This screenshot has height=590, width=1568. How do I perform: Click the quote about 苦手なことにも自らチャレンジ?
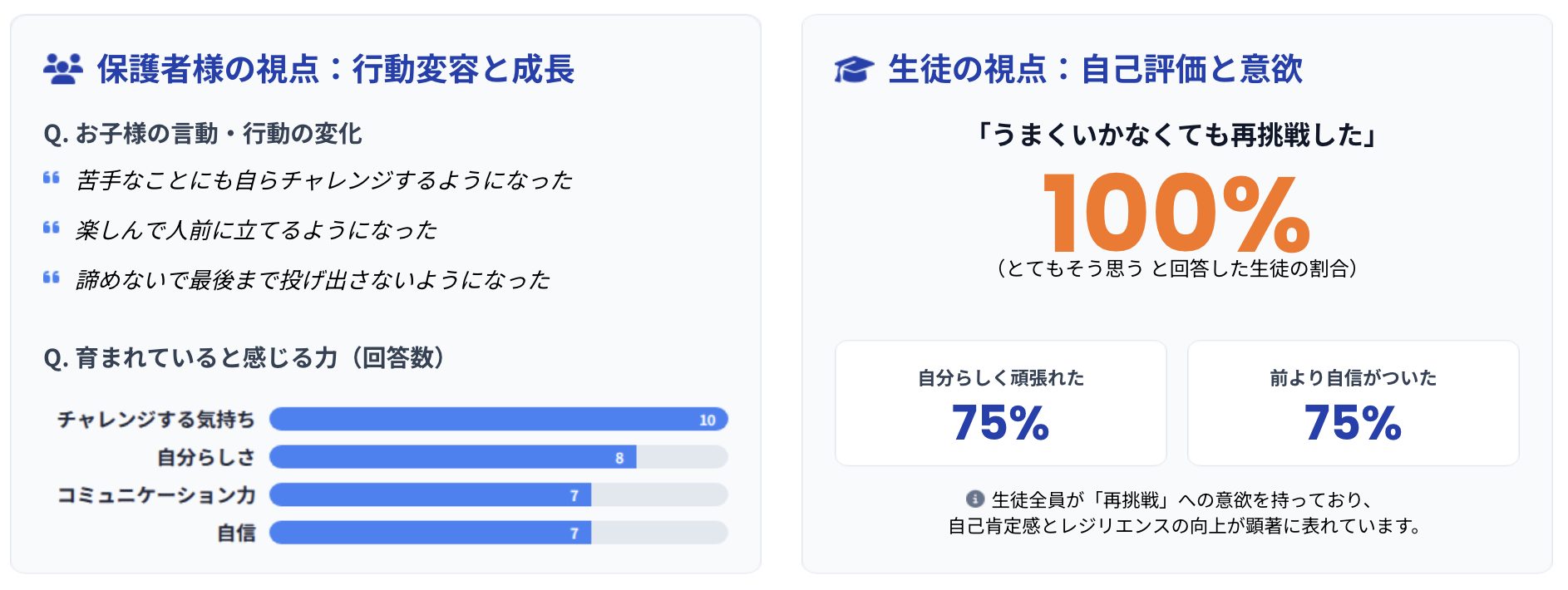[x=324, y=180]
